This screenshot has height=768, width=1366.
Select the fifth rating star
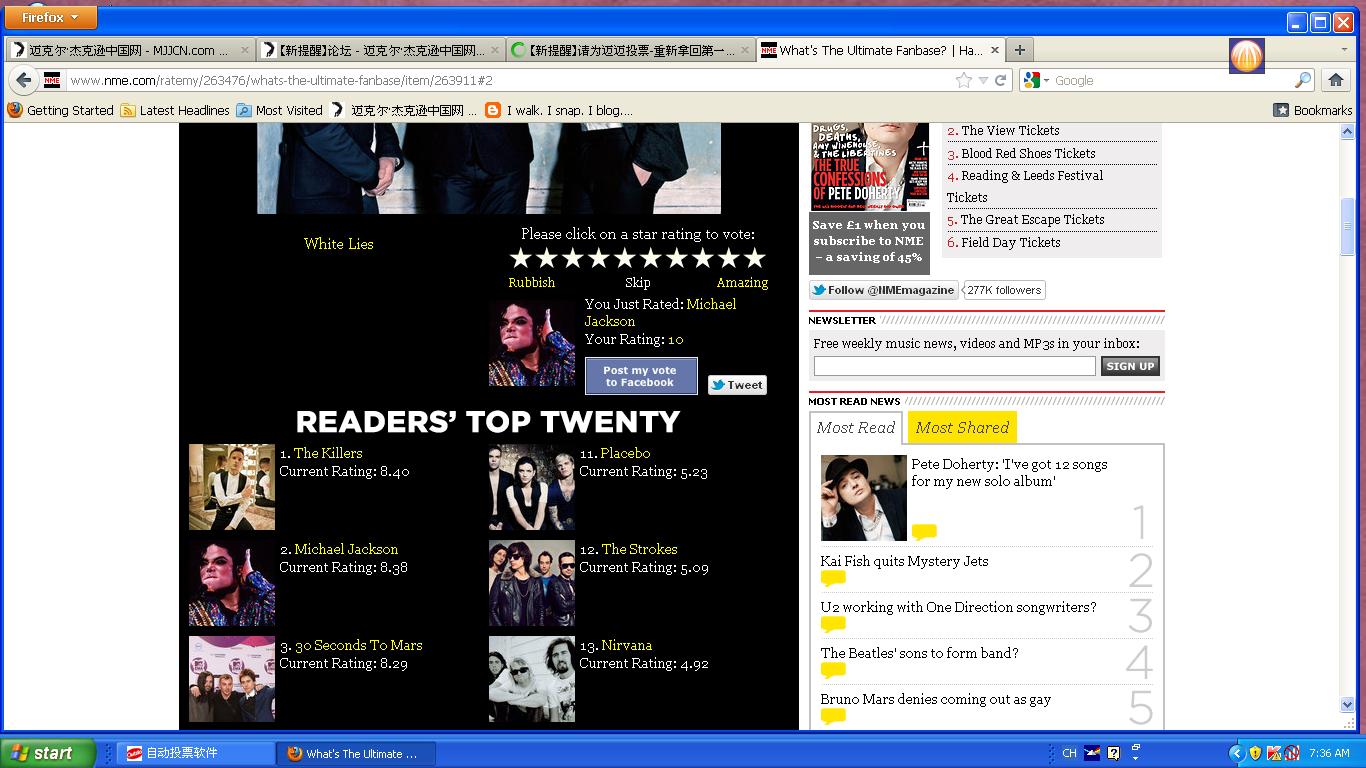click(x=625, y=259)
